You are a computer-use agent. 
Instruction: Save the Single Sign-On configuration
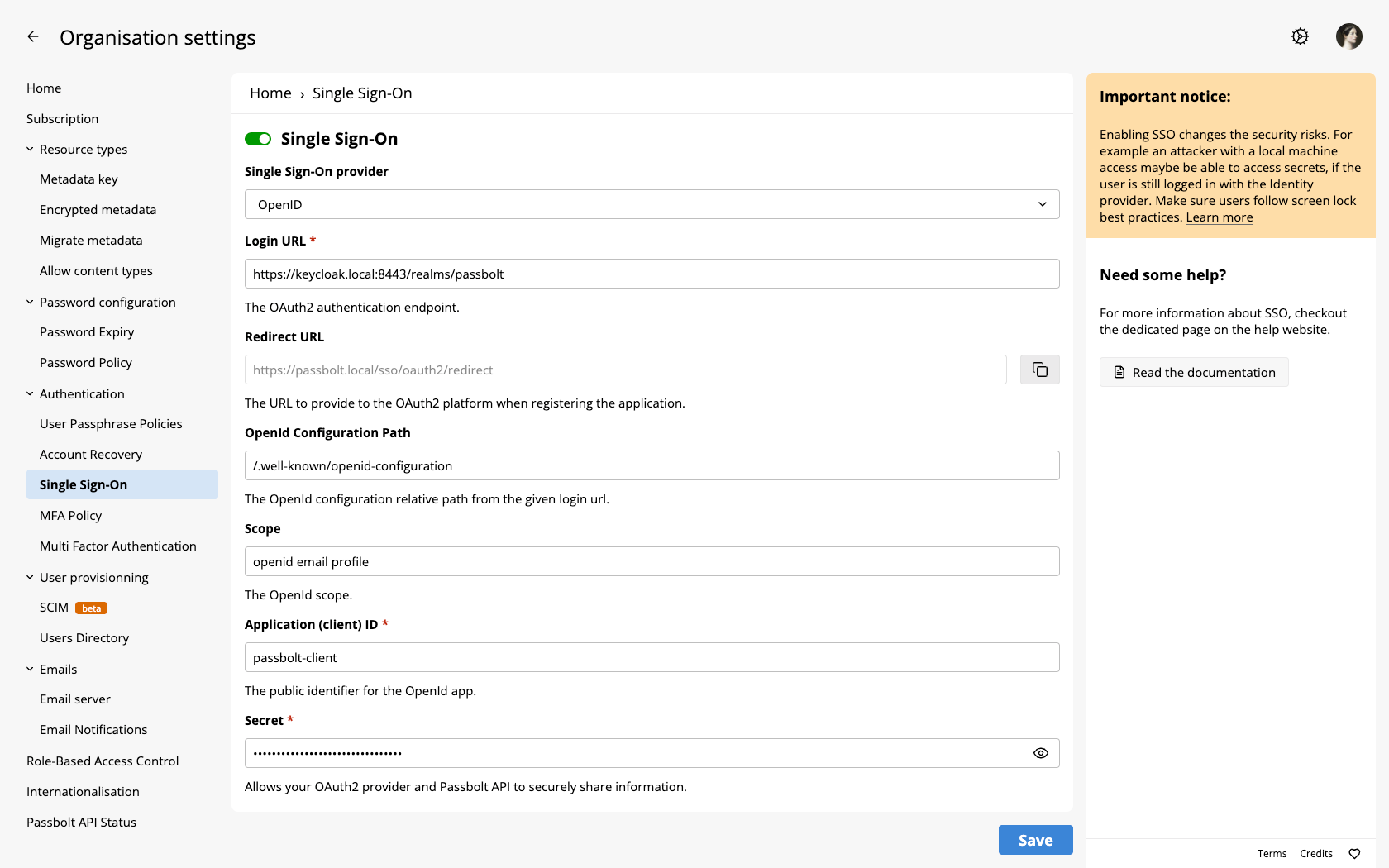[1035, 839]
